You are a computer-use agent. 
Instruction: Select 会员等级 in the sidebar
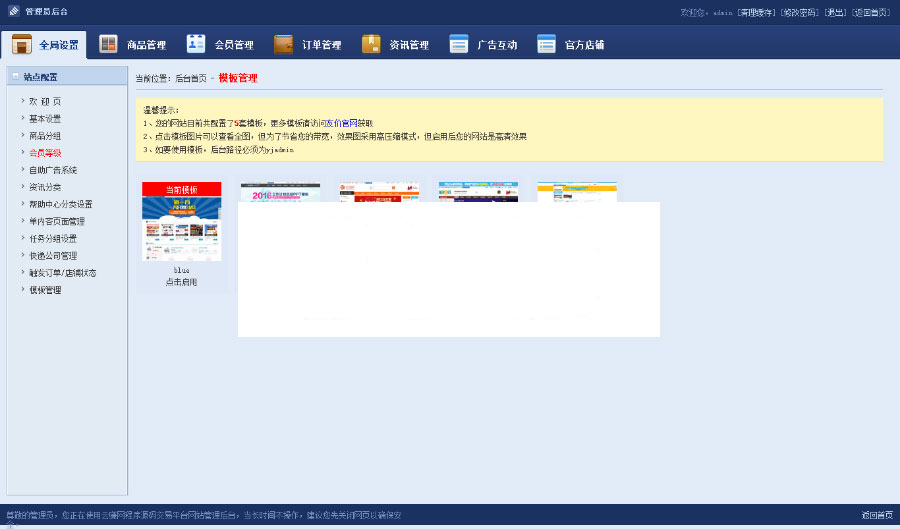45,153
